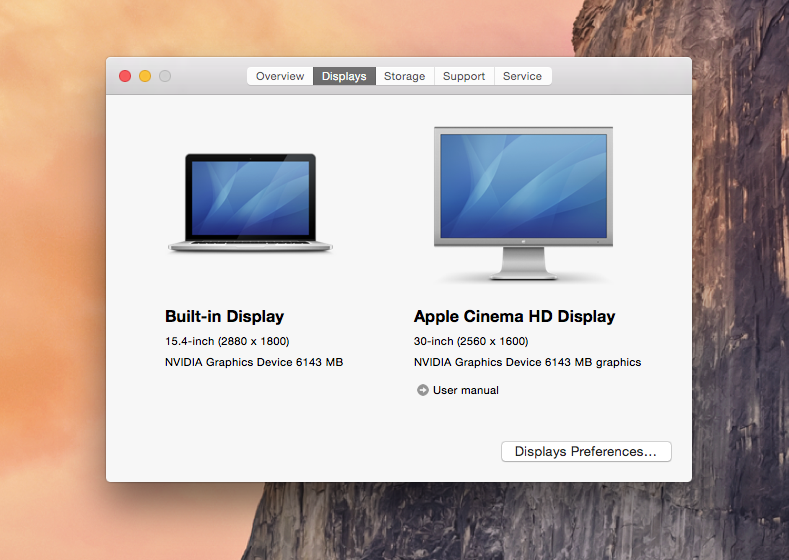This screenshot has height=560, width=789.
Task: Click the 30-inch (2560 x 1600) text
Action: 471,341
